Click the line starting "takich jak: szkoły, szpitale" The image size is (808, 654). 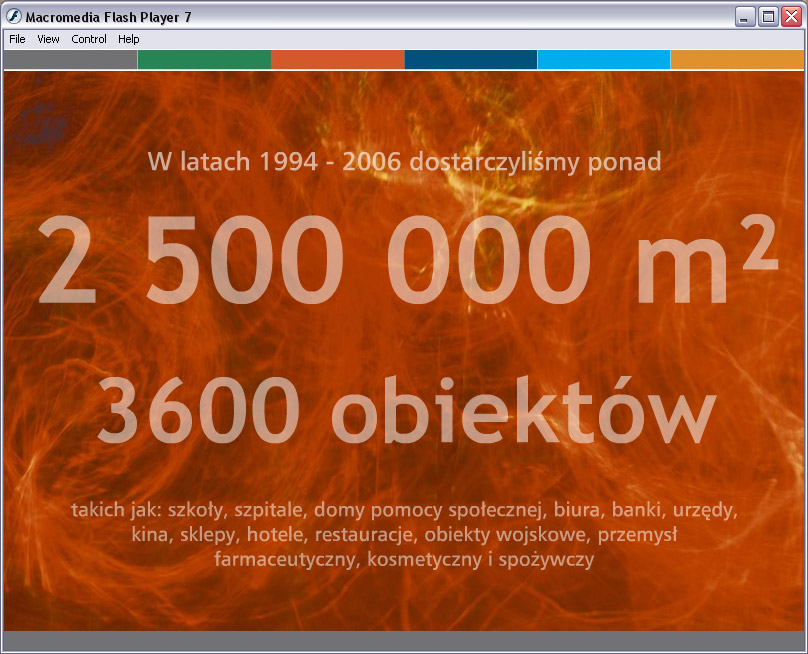click(405, 511)
